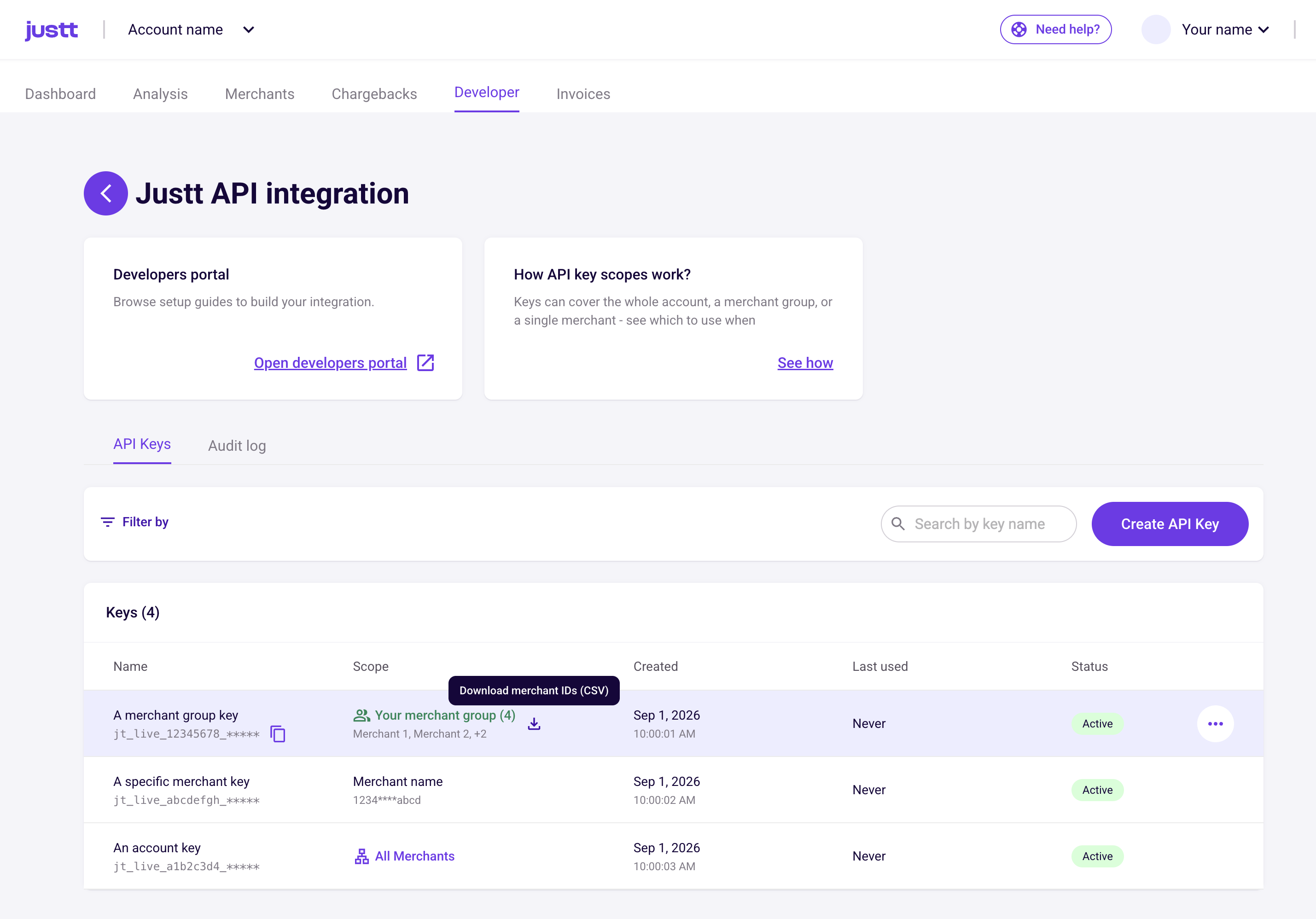Download merchant IDs CSV icon
1316x919 pixels.
534,724
